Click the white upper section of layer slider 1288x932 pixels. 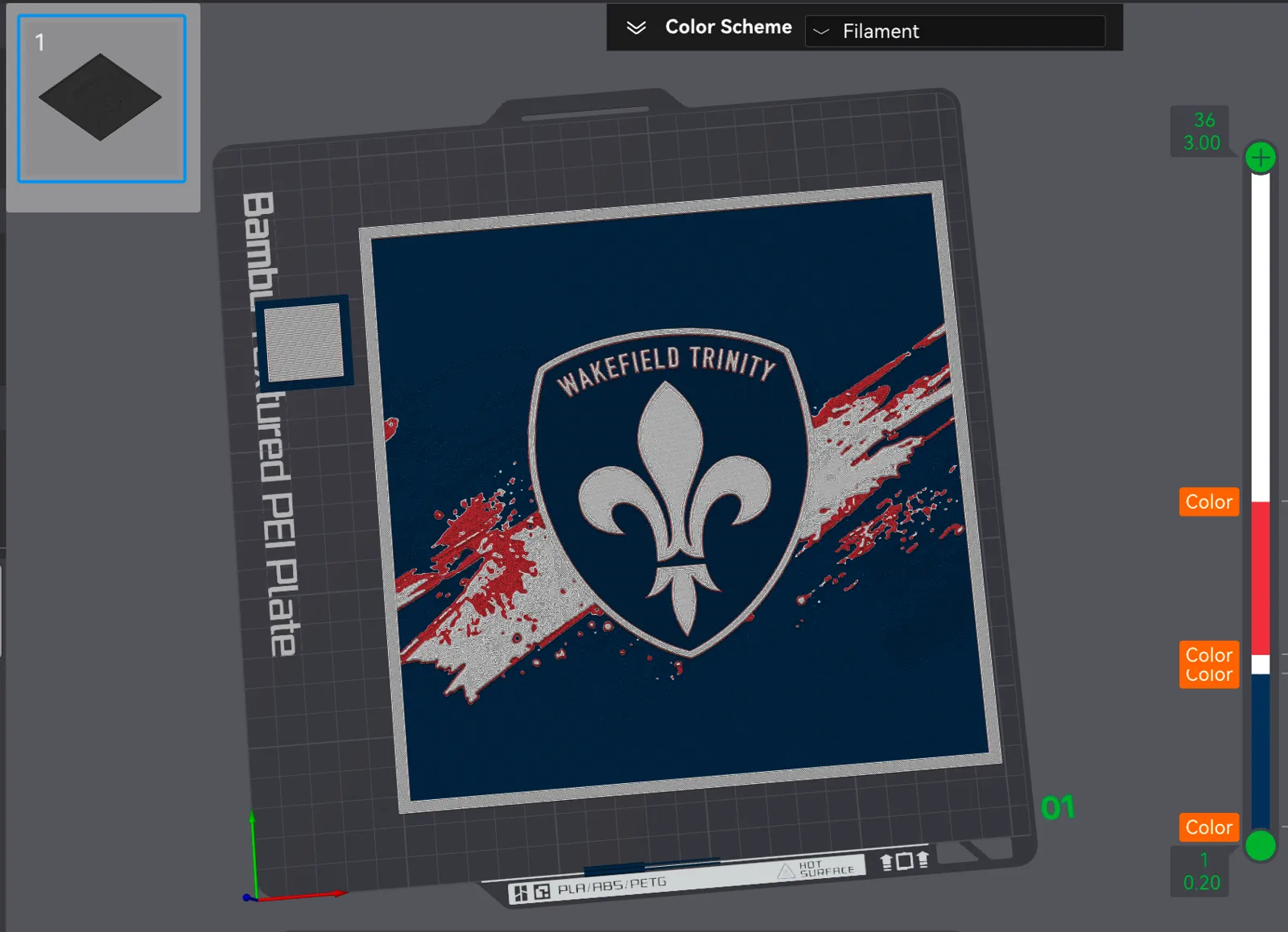pos(1261,336)
